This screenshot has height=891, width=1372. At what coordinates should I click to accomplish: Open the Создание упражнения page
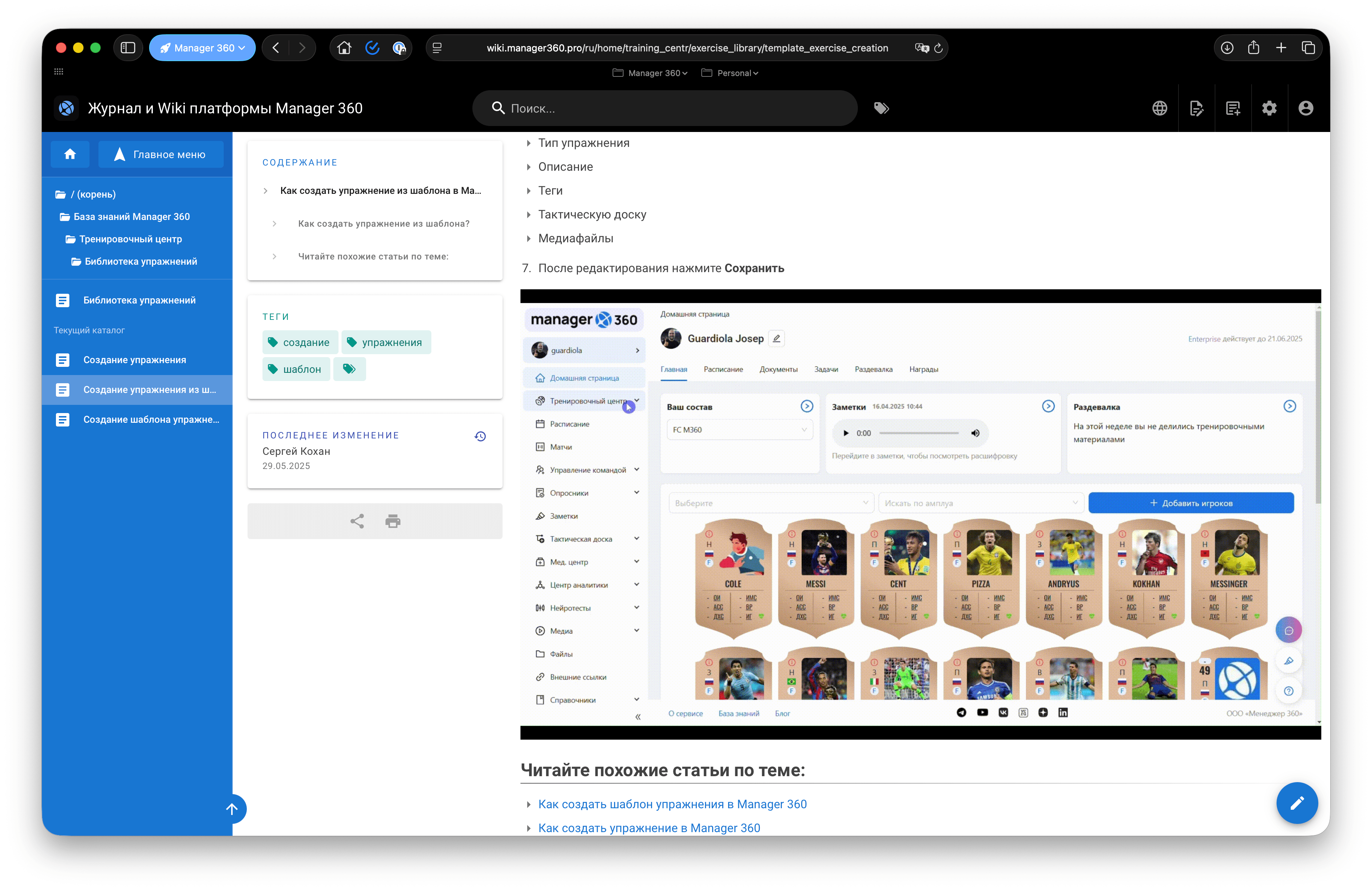[137, 360]
